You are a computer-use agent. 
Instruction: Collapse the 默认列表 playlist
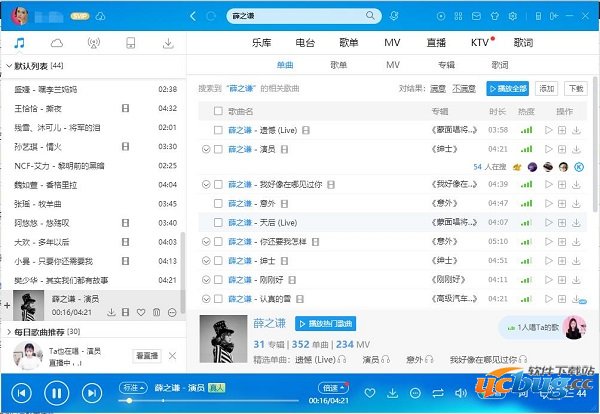tap(9, 66)
